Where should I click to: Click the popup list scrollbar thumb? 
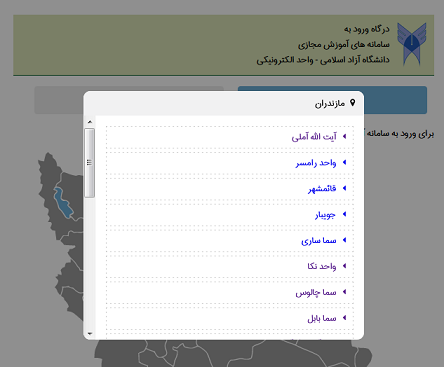(x=89, y=163)
